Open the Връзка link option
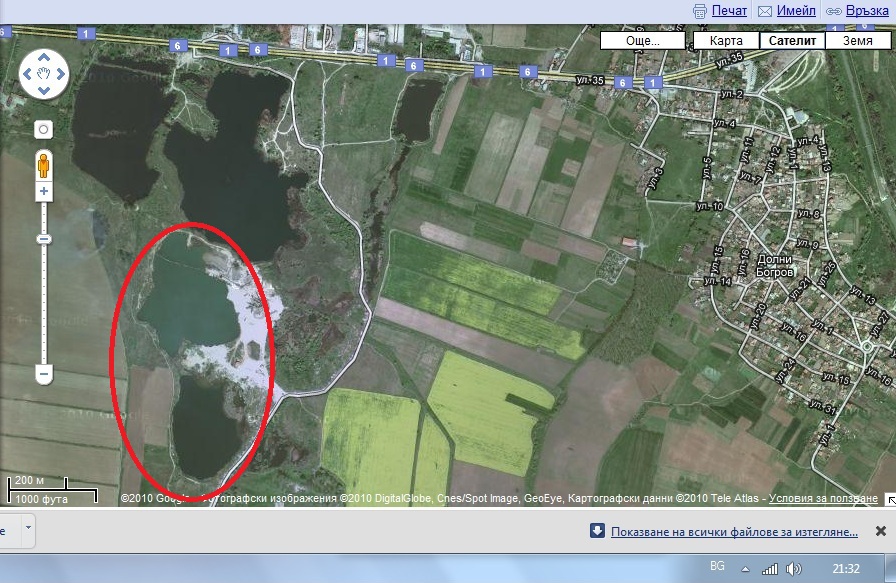 click(866, 10)
